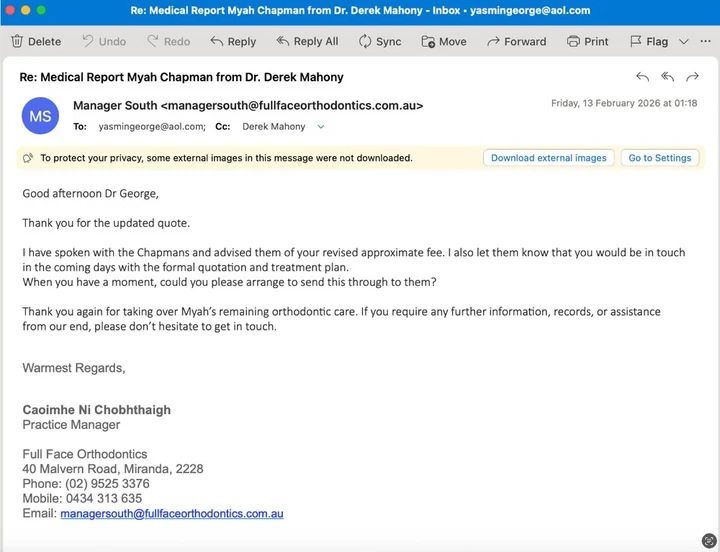Click the Delete trash icon in toolbar
720x552 pixels.
pyautogui.click(x=17, y=41)
